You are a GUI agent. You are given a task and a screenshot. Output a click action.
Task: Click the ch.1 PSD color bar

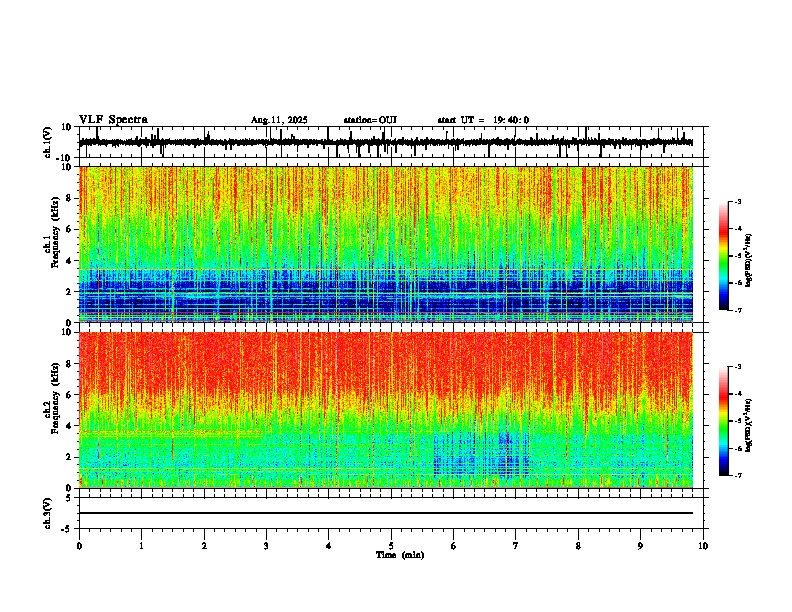pos(724,256)
